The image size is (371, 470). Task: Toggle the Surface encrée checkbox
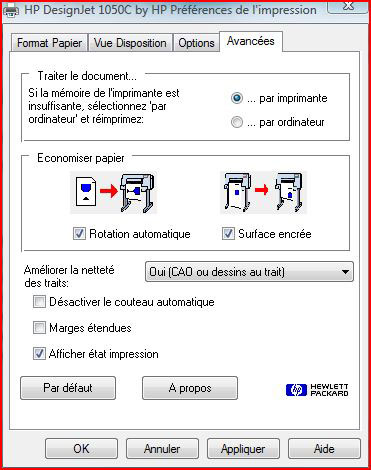pos(228,234)
